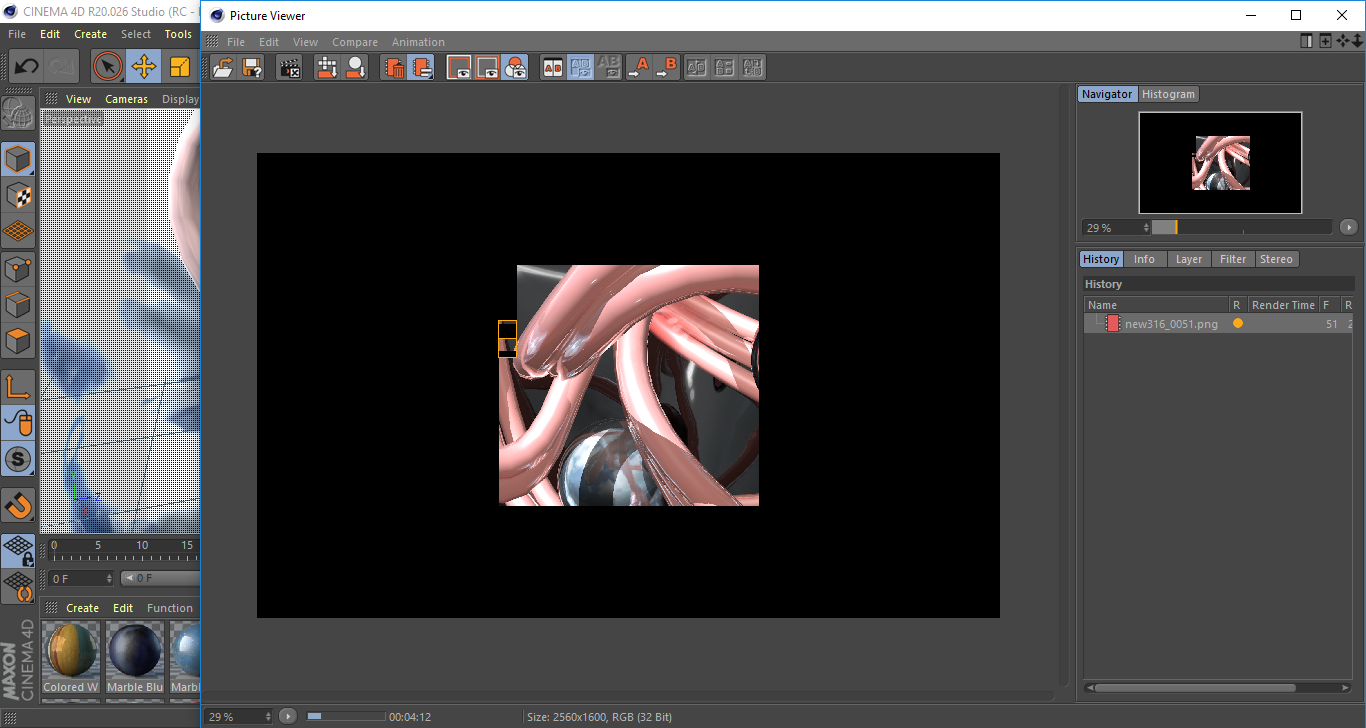Click the Workplane orange grid icon
This screenshot has height=728, width=1366.
[x=18, y=231]
